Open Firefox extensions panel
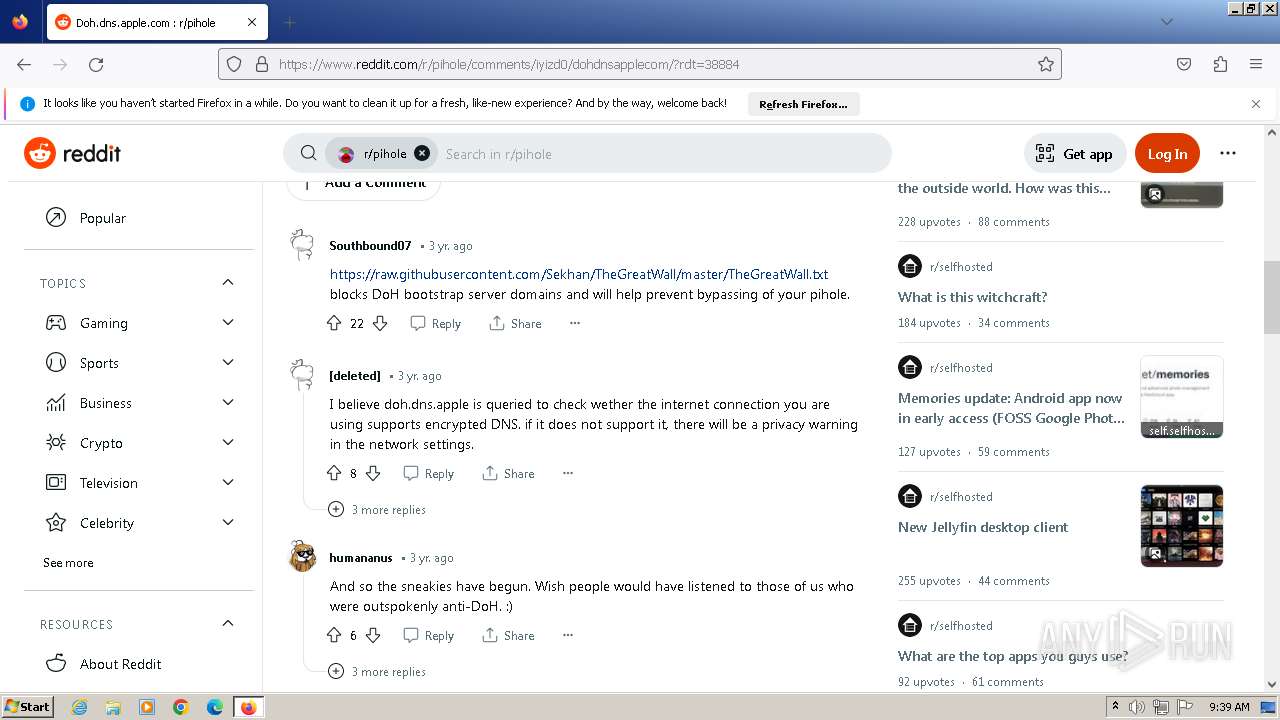1280x720 pixels. [1220, 64]
